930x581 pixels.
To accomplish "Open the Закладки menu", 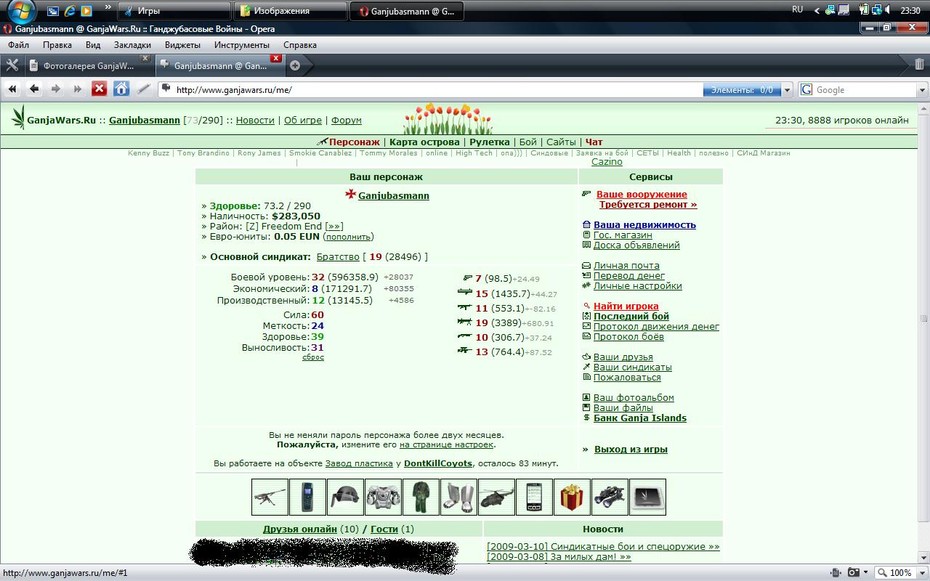I will pyautogui.click(x=132, y=45).
